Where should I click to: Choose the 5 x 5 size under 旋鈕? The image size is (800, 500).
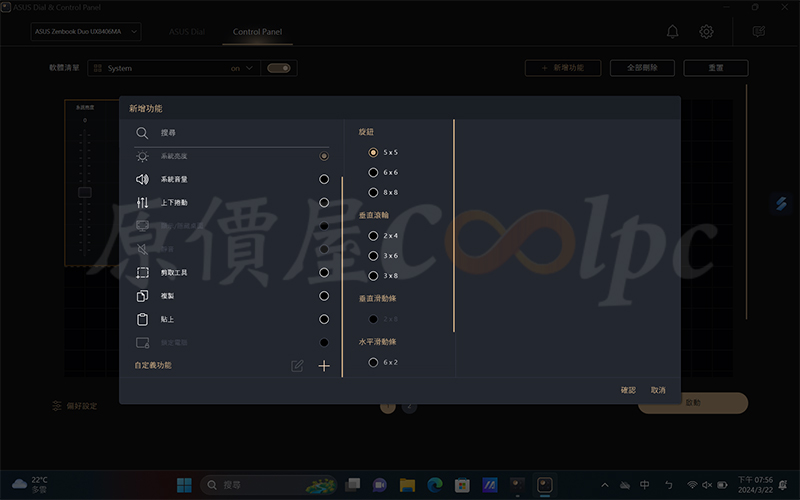click(x=373, y=152)
